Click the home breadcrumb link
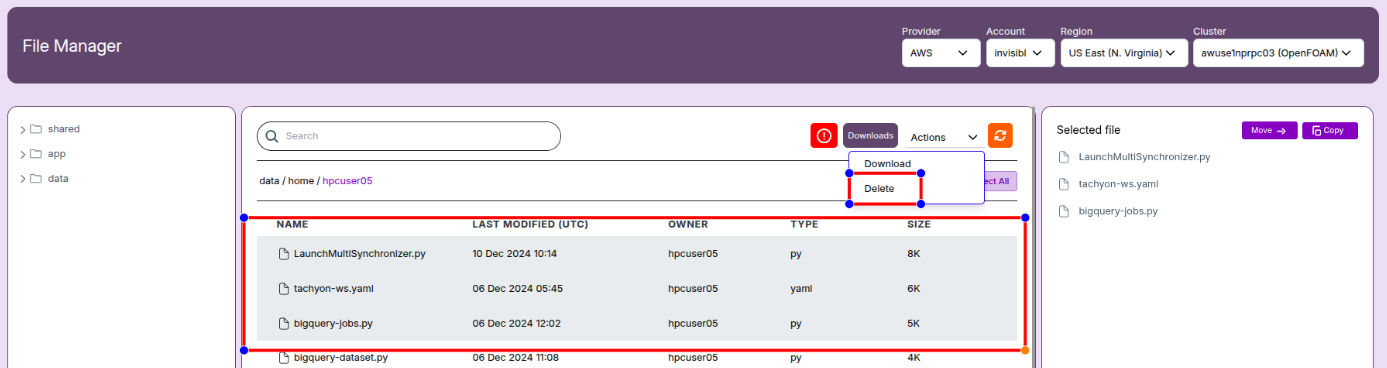1387x368 pixels. tap(300, 181)
